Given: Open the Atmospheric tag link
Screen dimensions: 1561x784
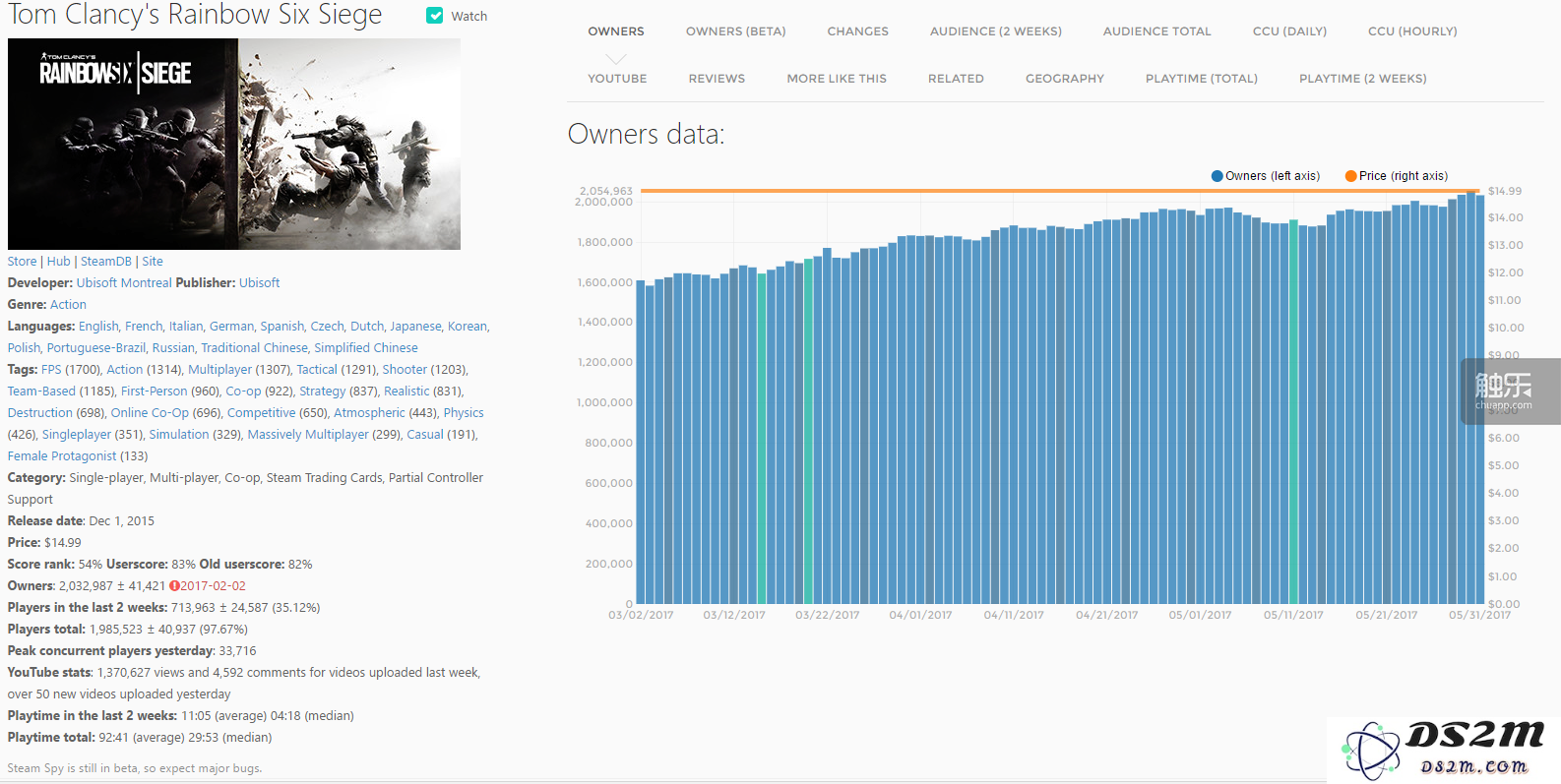Looking at the screenshot, I should point(369,413).
